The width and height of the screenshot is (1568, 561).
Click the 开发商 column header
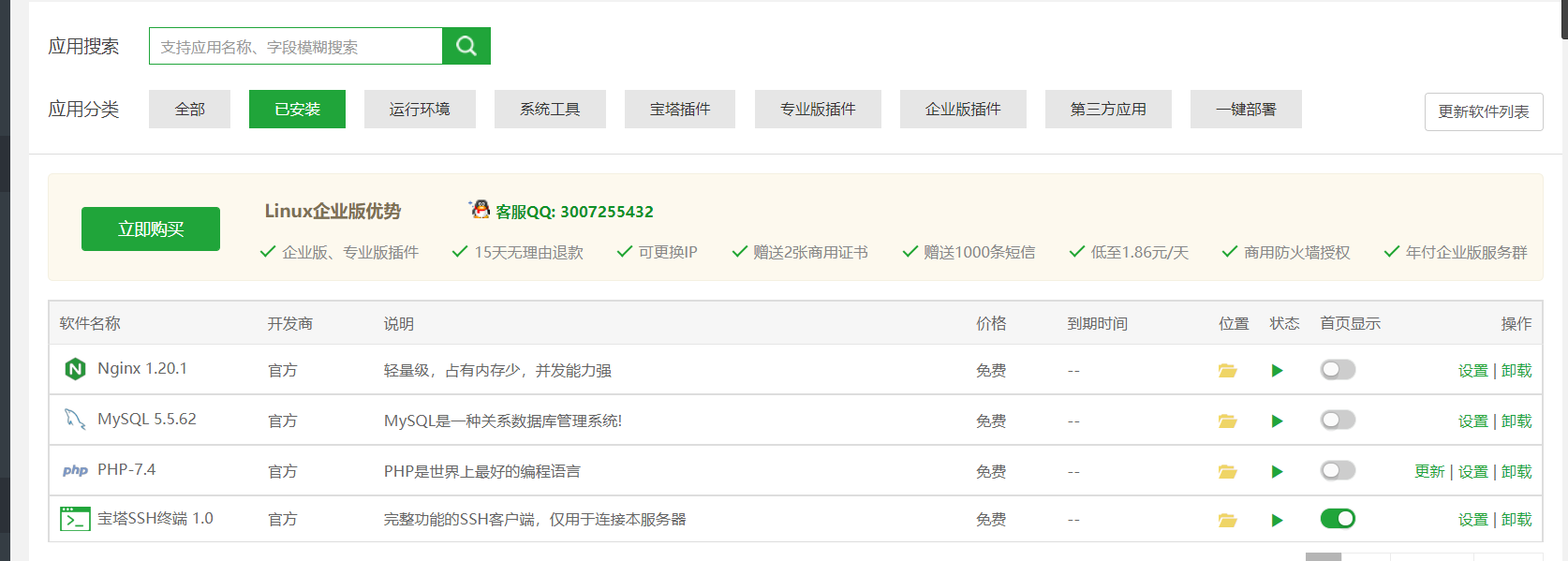click(x=289, y=323)
